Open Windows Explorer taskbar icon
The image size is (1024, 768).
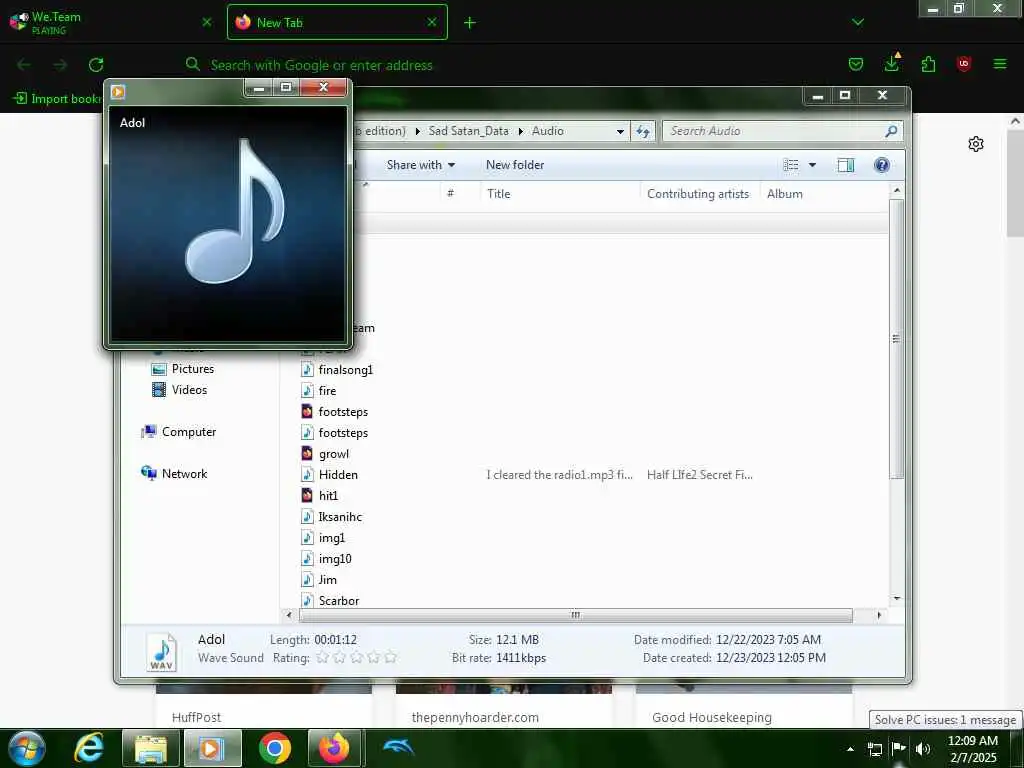point(151,748)
